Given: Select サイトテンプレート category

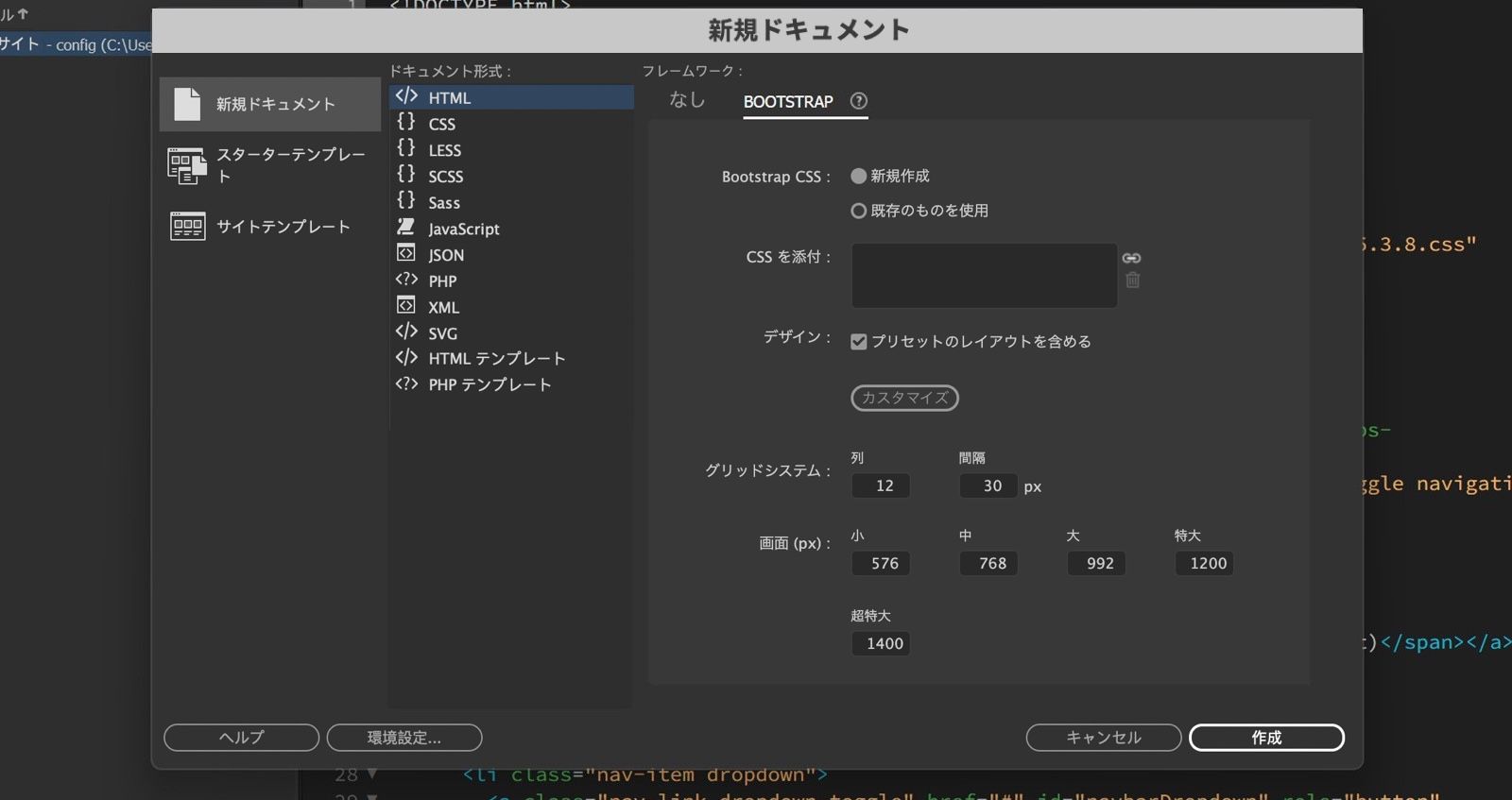Looking at the screenshot, I should tap(270, 227).
